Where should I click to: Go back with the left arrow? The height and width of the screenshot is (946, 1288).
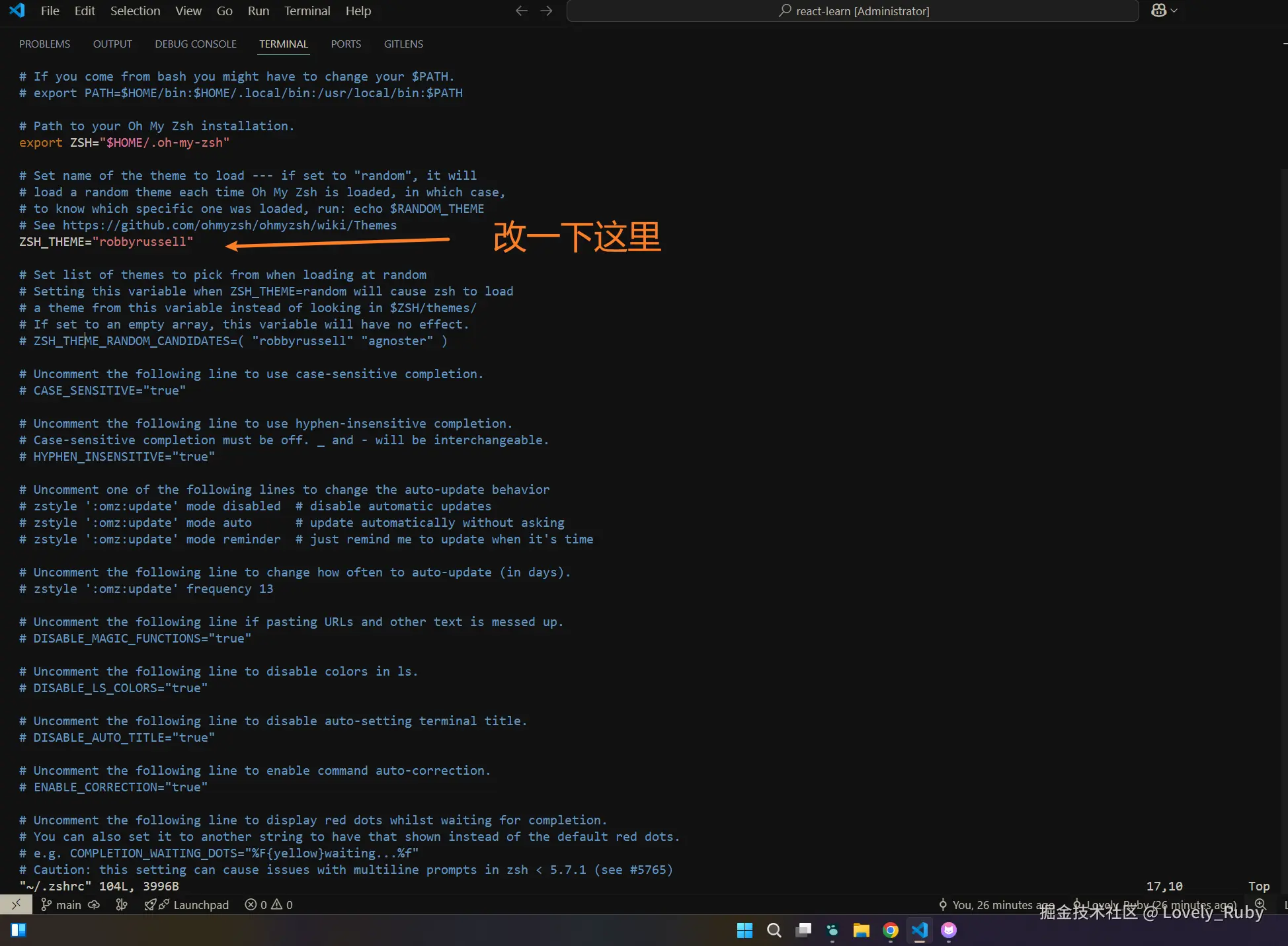coord(522,11)
